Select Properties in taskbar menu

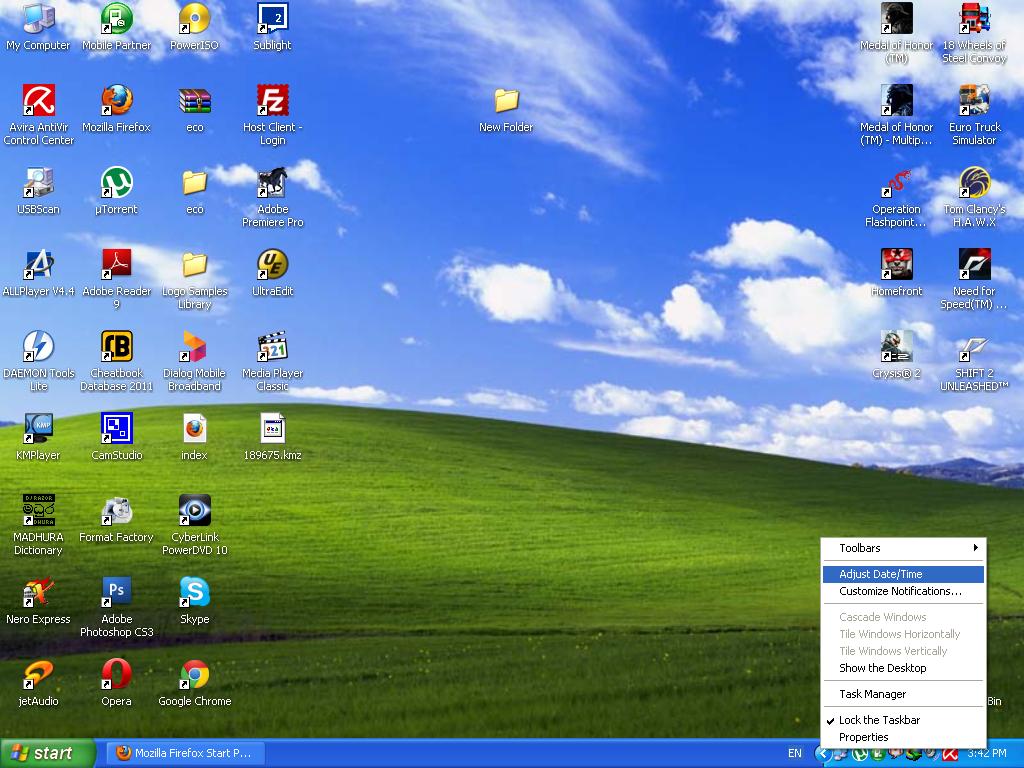click(903, 737)
